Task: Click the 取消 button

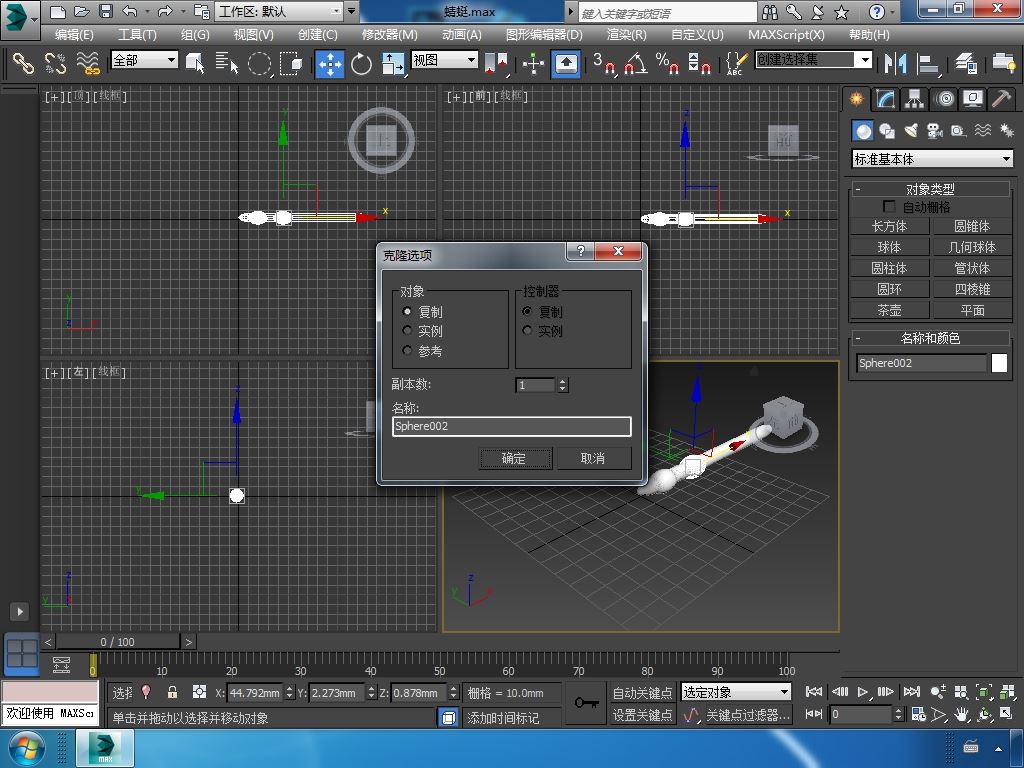Action: coord(593,458)
